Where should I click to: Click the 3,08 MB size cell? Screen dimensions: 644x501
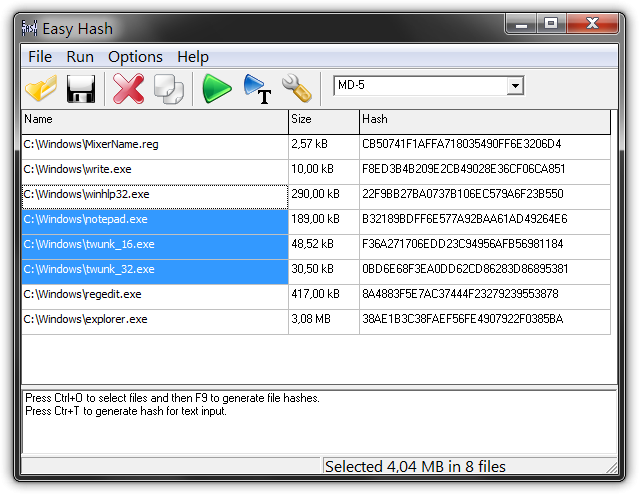pos(324,322)
